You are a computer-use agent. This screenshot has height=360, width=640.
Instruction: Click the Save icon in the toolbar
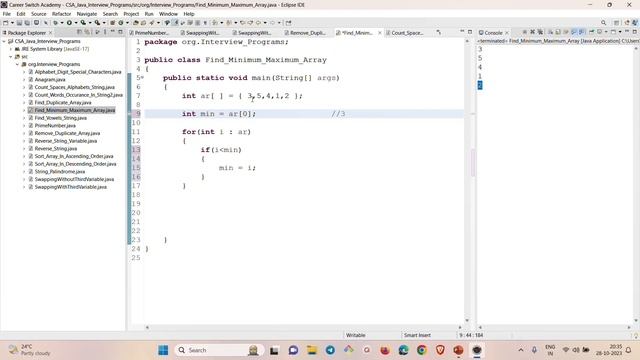[x=19, y=23]
